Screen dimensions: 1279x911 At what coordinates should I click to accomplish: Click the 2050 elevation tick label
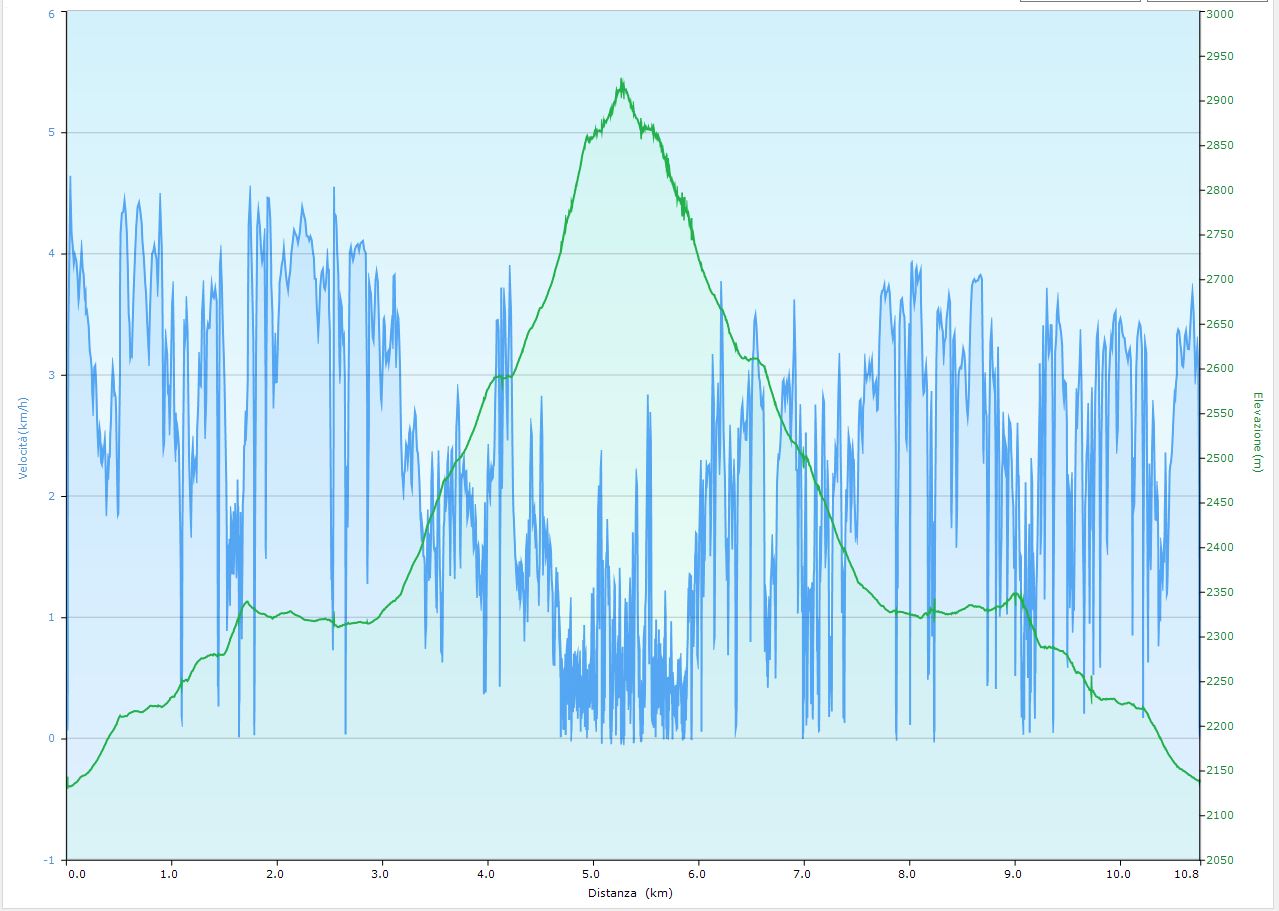click(1219, 860)
